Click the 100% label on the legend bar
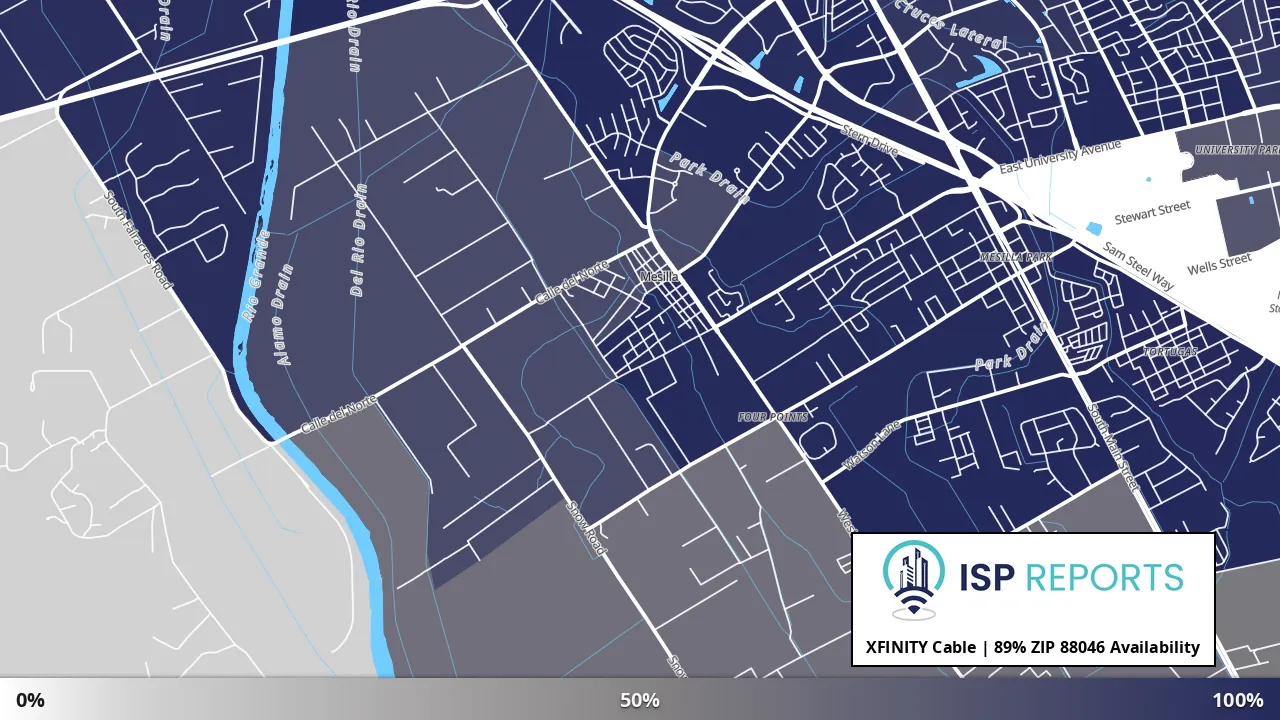This screenshot has width=1280, height=720. (x=1238, y=700)
